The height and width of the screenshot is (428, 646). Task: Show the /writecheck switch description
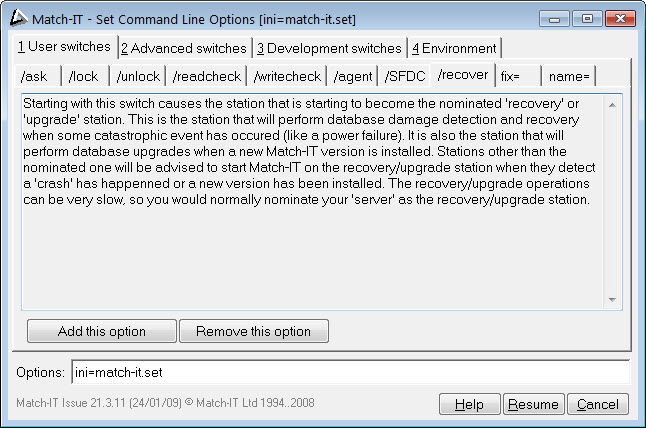287,76
